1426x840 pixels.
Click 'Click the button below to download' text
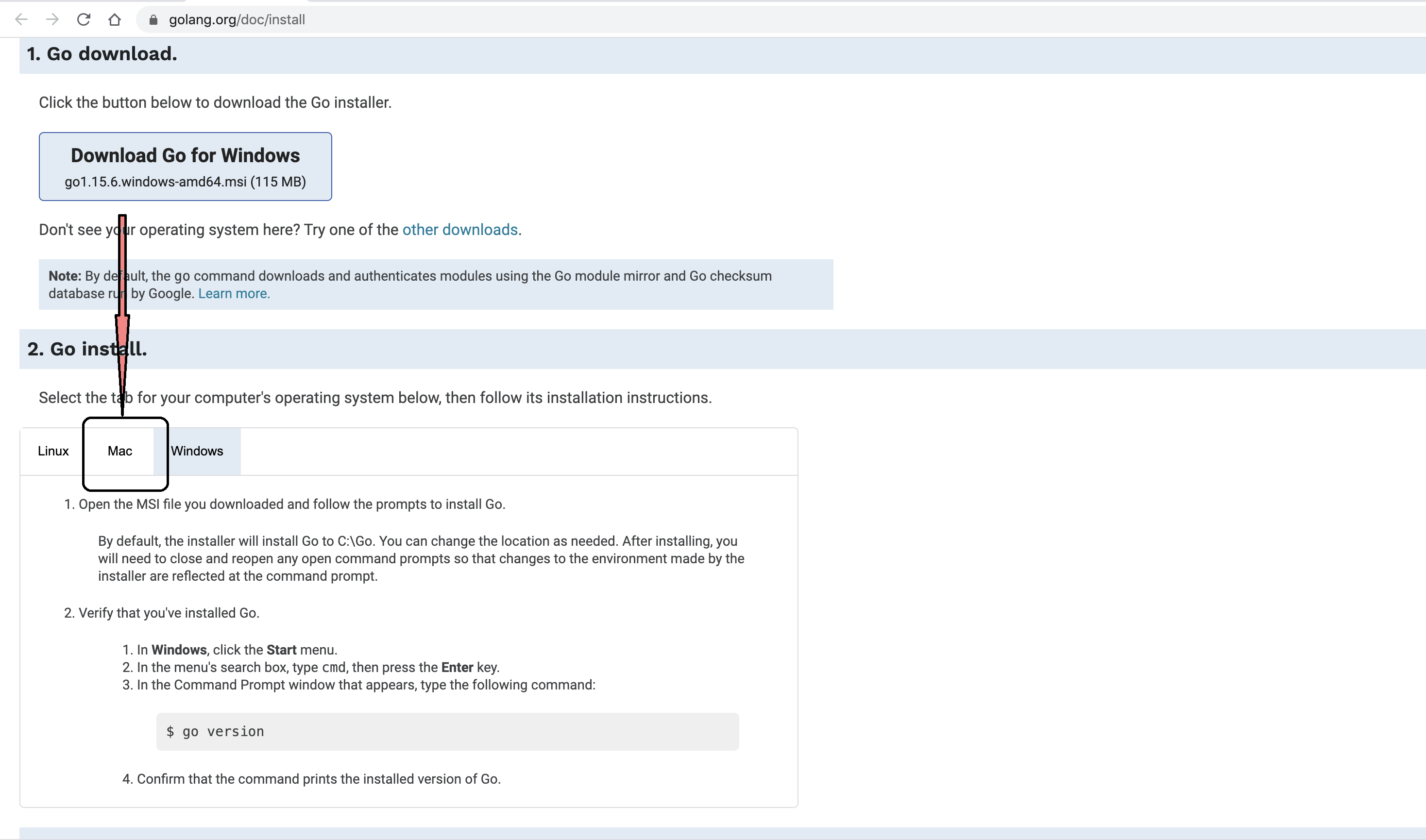[215, 102]
